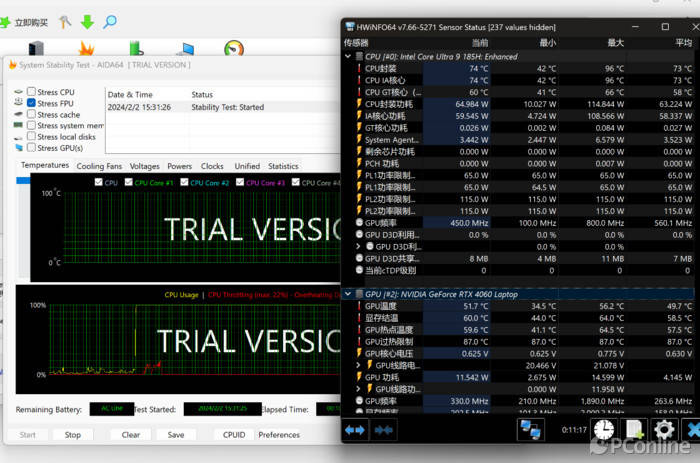The height and width of the screenshot is (463, 700).
Task: Click the HWiNFO clock reset timer icon
Action: (x=604, y=430)
